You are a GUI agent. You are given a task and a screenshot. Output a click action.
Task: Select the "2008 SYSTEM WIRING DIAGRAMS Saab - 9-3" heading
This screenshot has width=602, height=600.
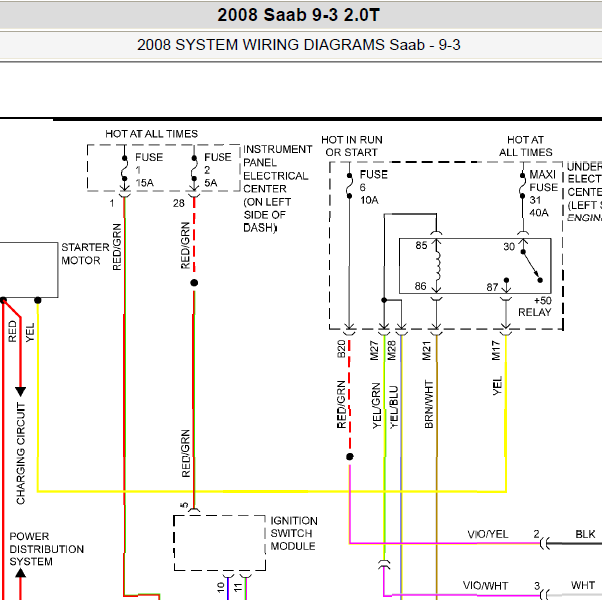click(x=298, y=45)
